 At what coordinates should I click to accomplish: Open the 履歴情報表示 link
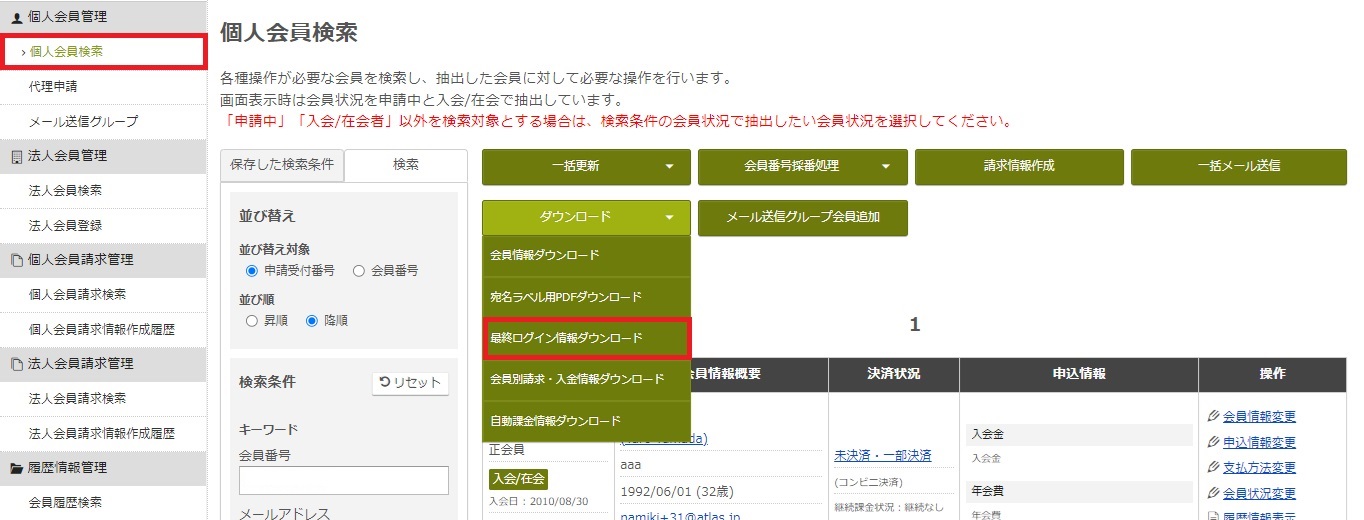click(1259, 516)
